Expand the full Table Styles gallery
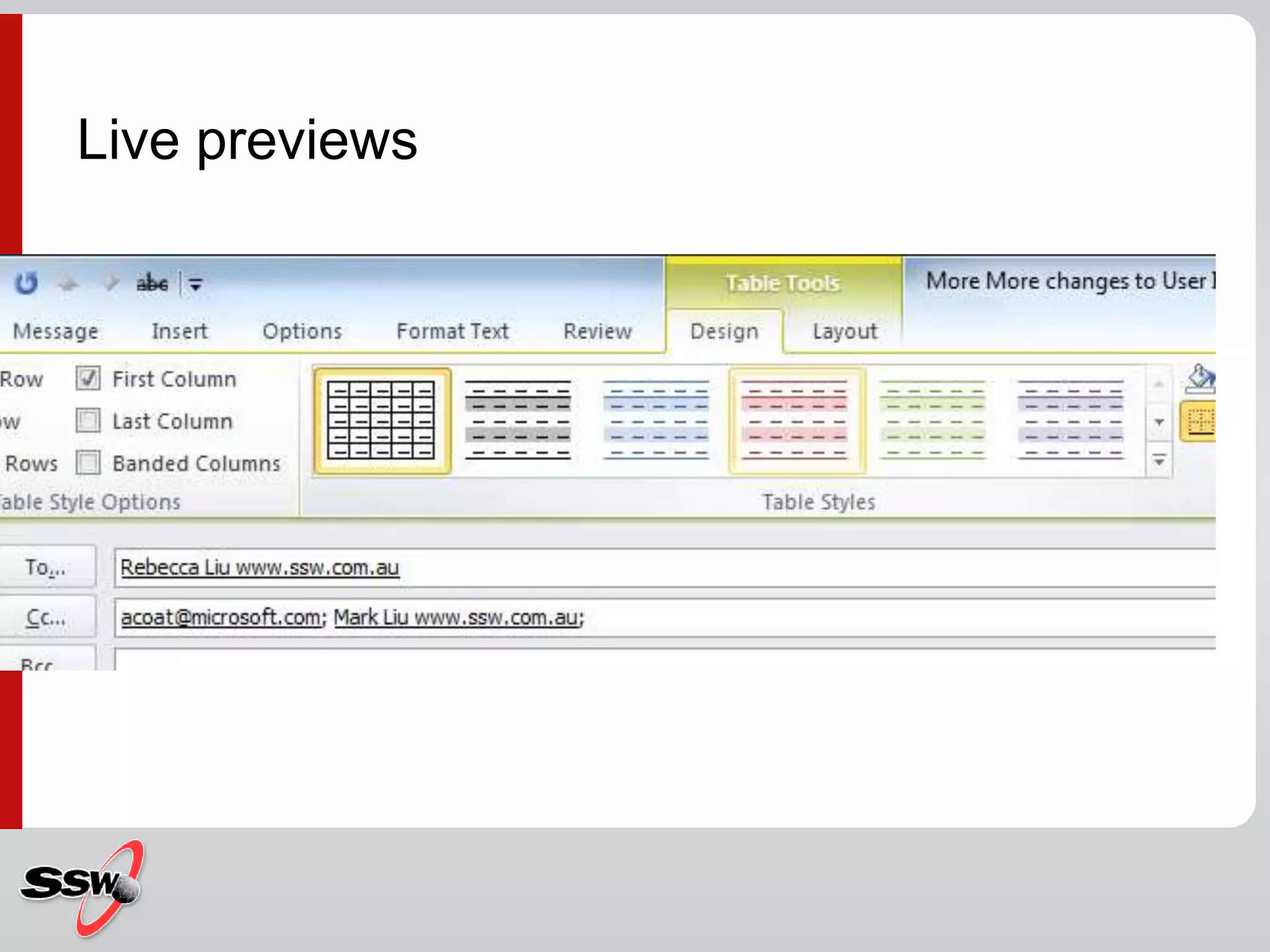1270x952 pixels. point(1159,461)
